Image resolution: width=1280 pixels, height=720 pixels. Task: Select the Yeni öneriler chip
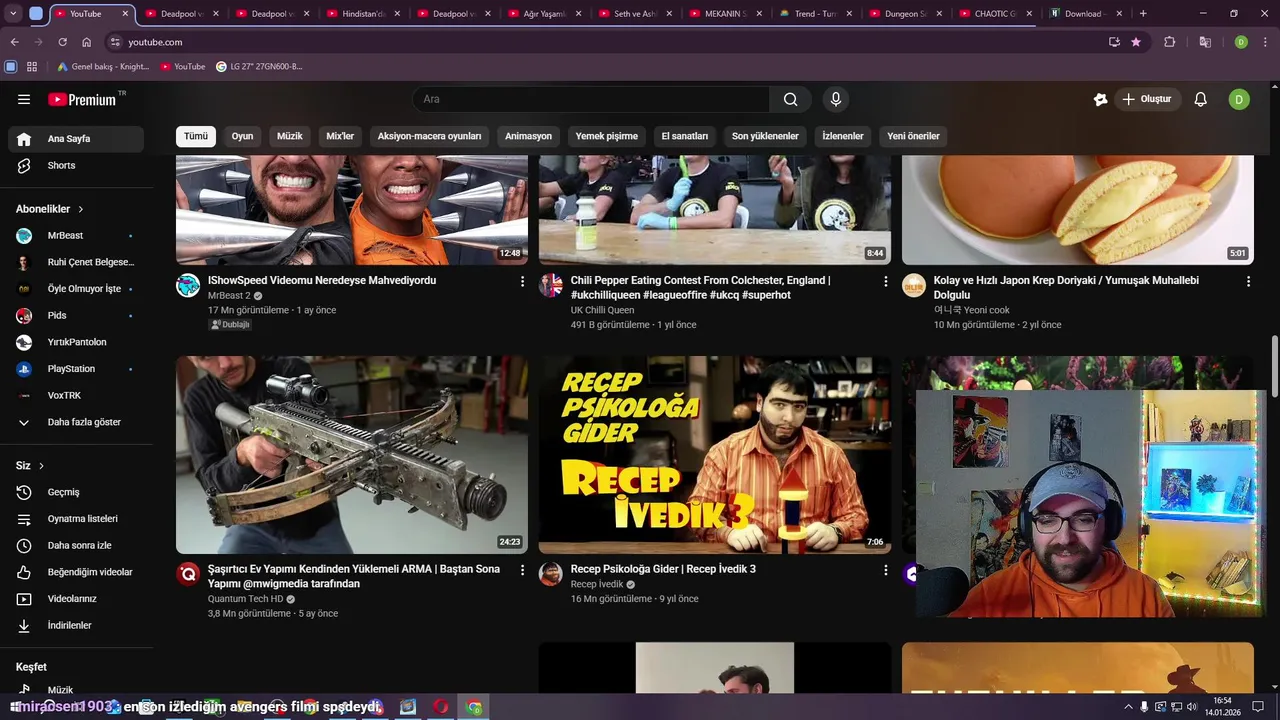point(913,136)
